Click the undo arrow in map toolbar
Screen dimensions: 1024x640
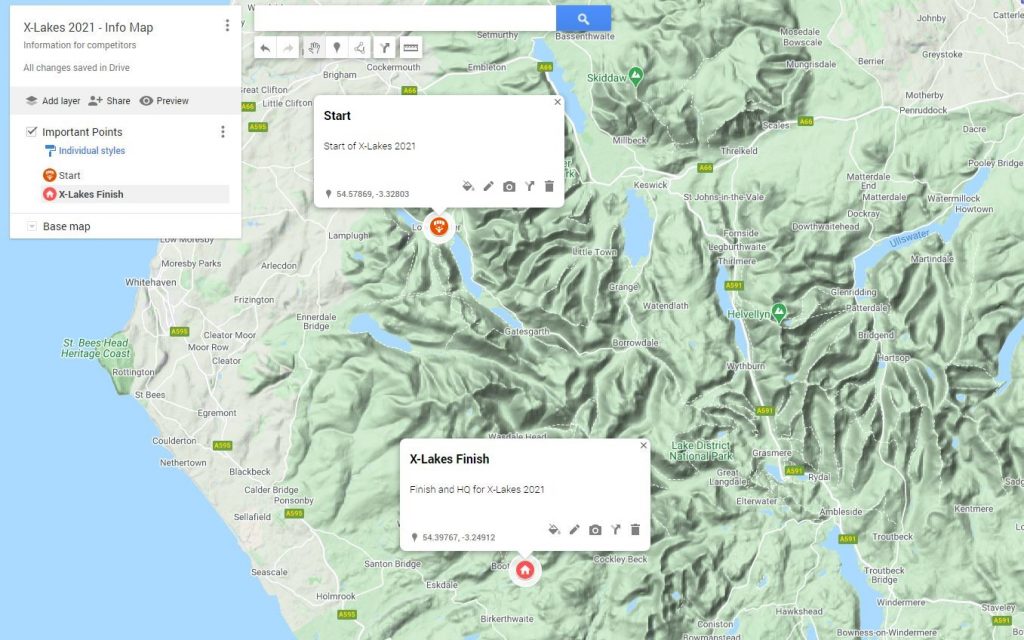point(265,48)
